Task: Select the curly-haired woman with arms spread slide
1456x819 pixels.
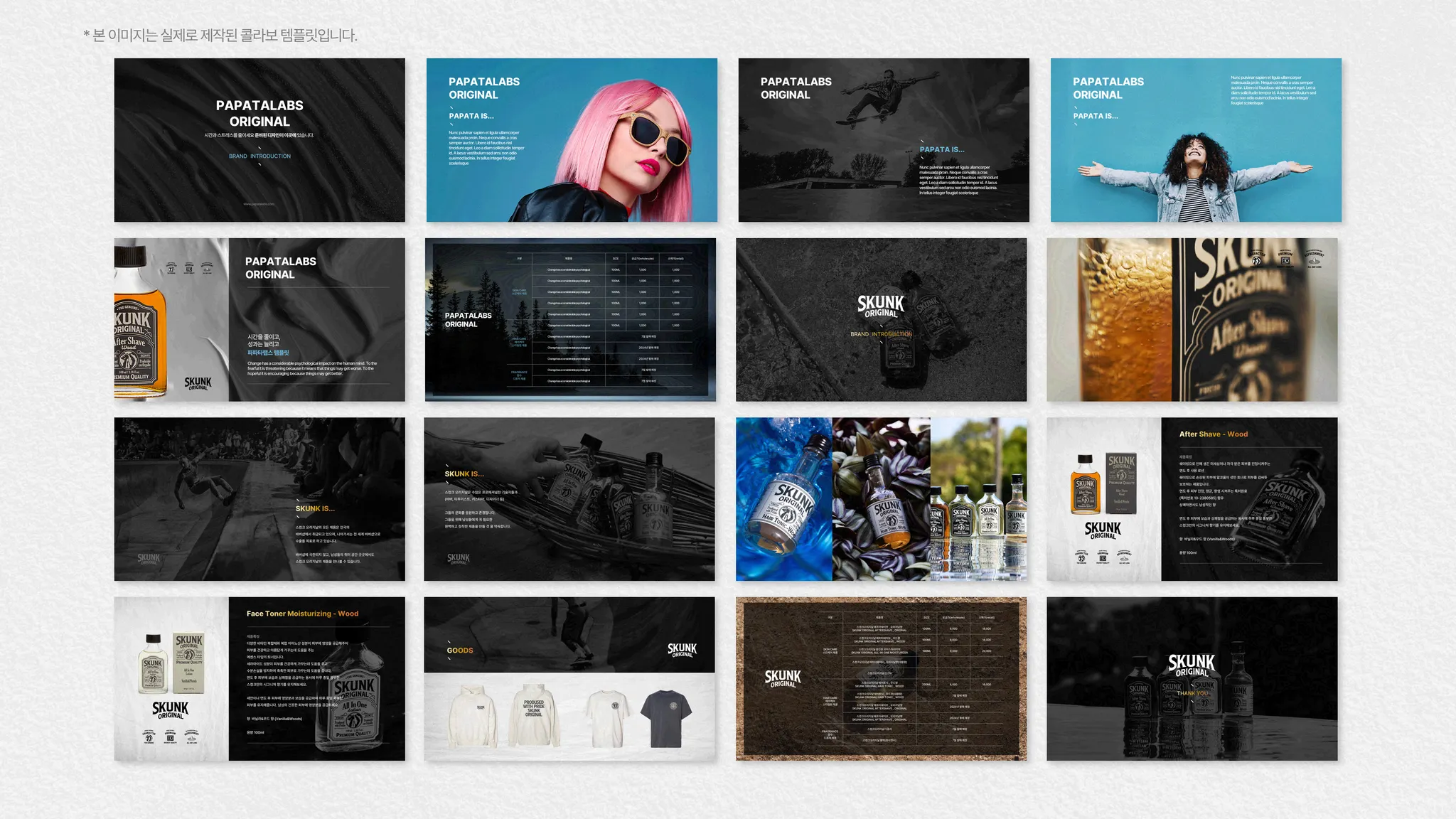Action: 1196,140
